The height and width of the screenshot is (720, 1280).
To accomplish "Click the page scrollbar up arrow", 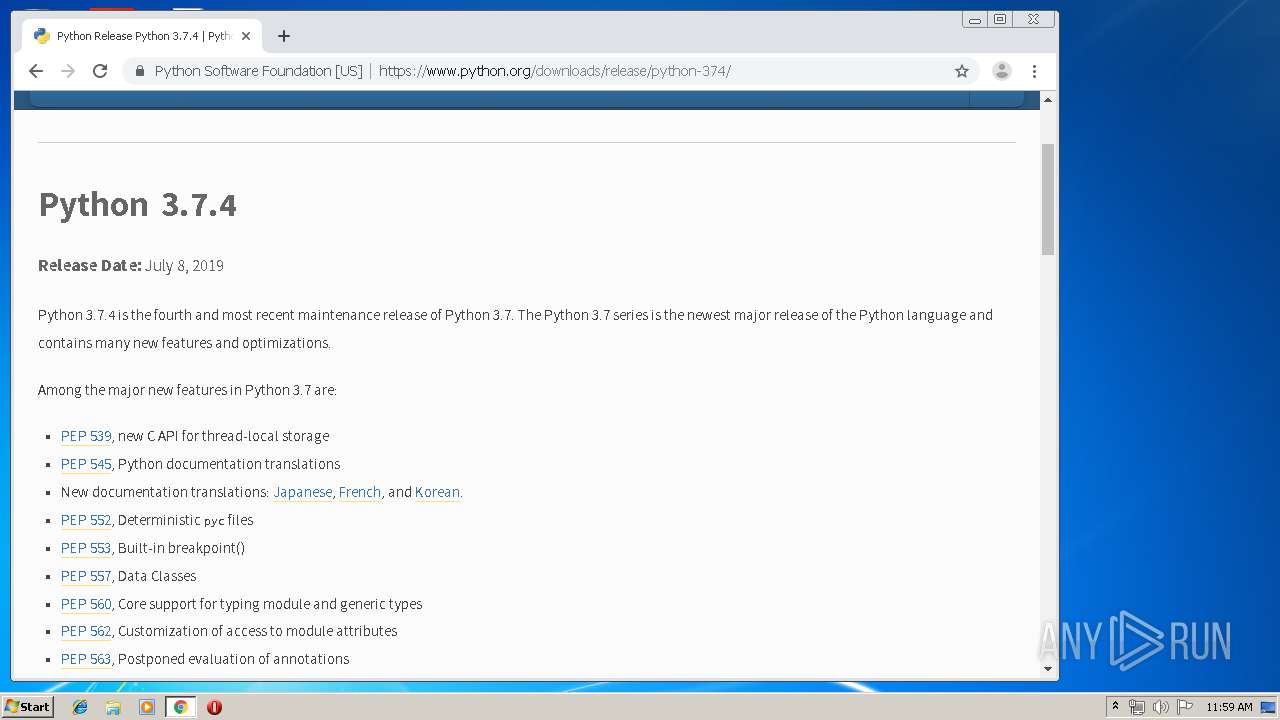I will point(1048,100).
